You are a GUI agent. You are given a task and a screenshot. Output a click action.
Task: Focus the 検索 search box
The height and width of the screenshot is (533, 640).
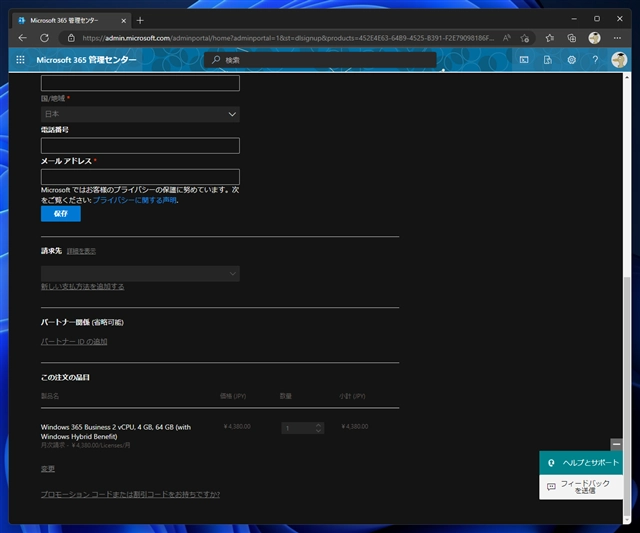(x=320, y=60)
